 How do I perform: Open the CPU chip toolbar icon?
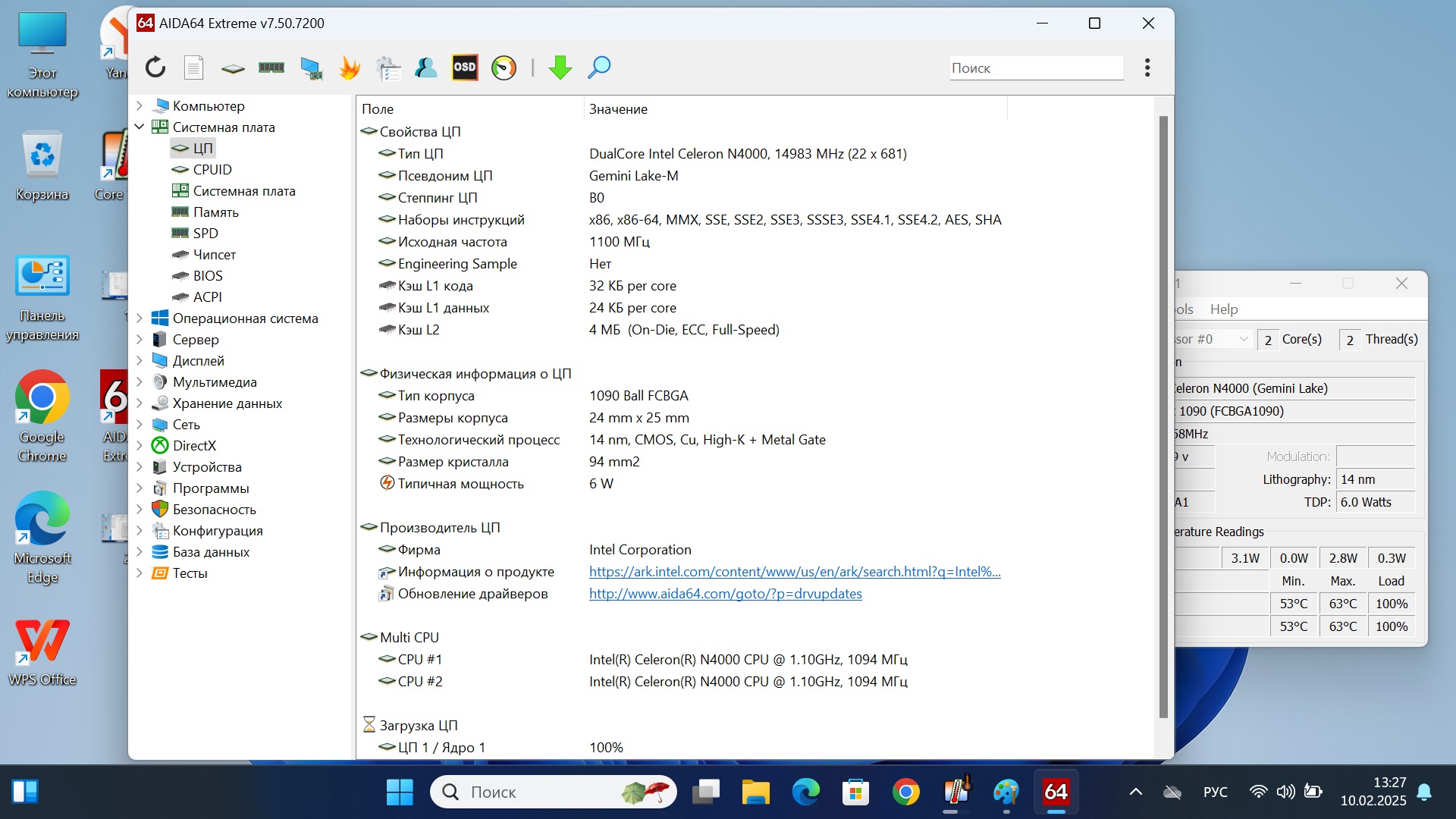point(233,68)
